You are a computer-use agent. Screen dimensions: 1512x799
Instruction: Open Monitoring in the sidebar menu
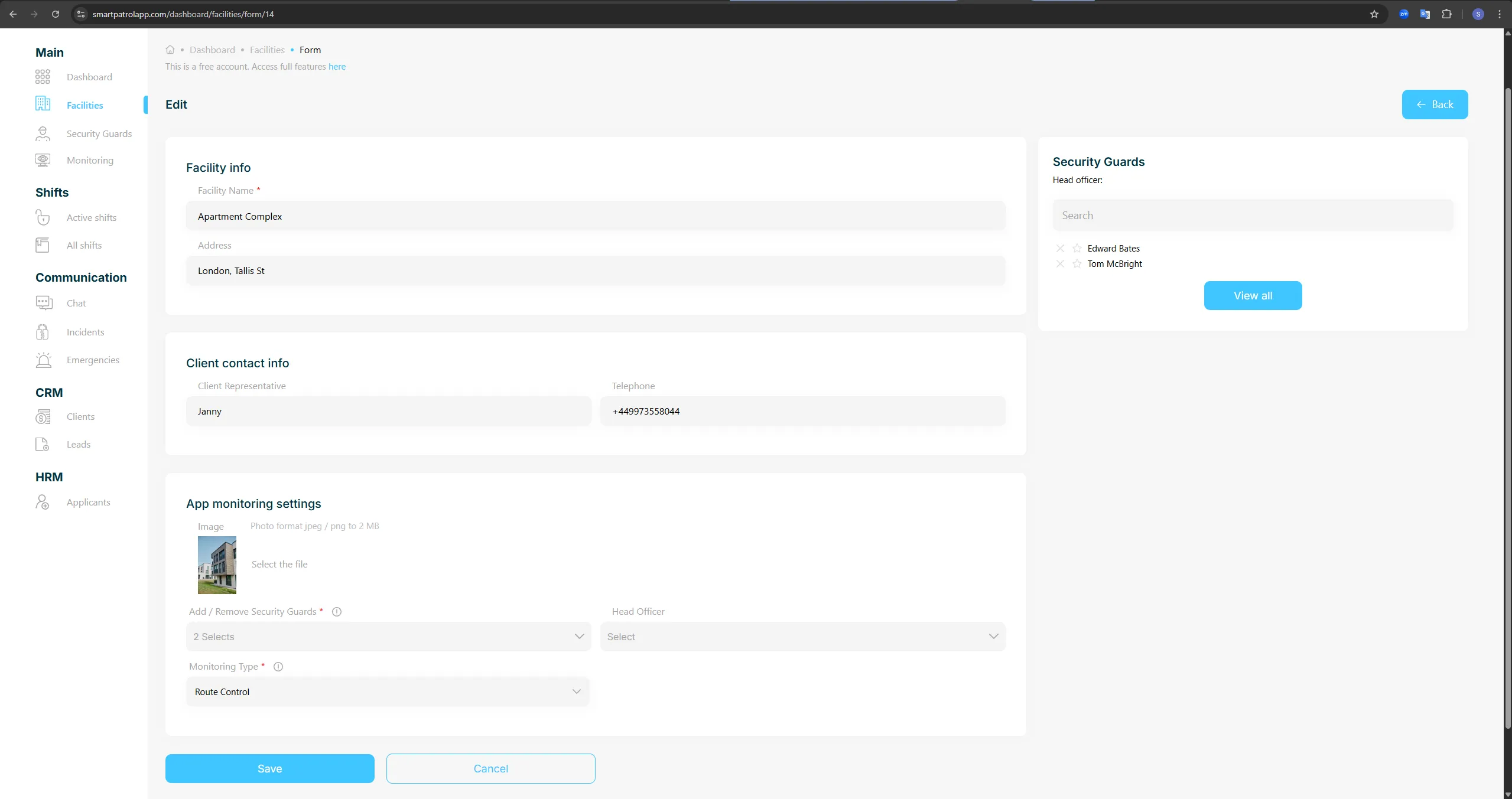point(90,160)
